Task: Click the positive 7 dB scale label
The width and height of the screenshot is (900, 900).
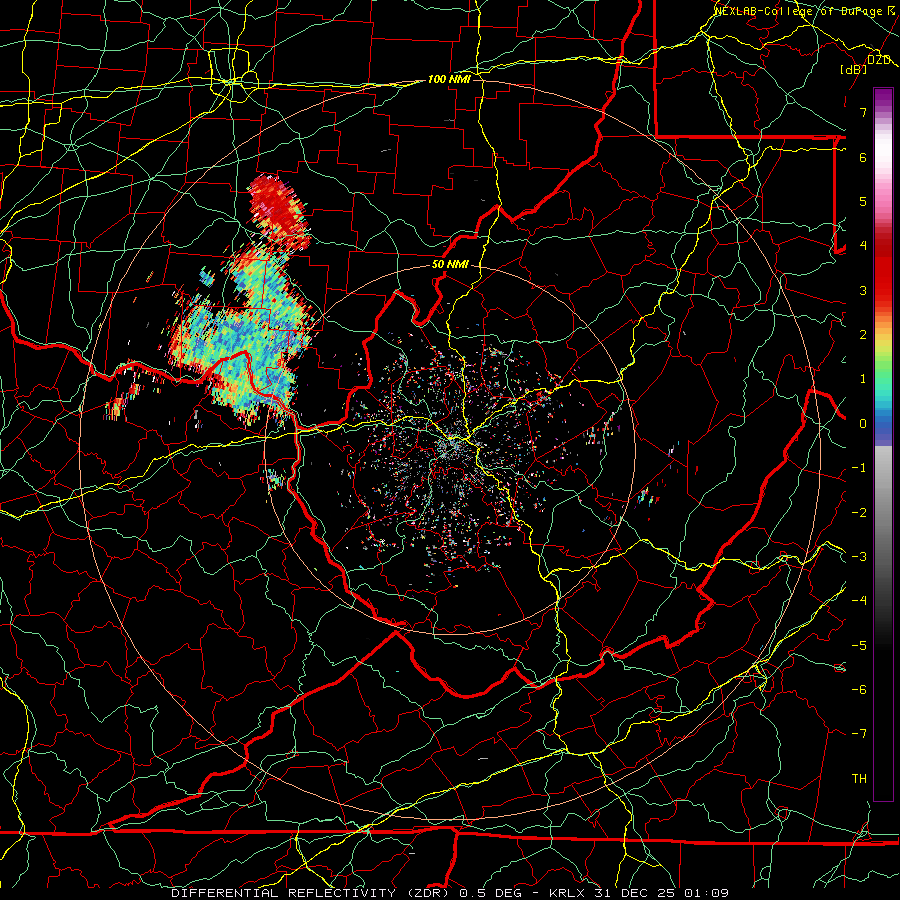Action: point(863,112)
